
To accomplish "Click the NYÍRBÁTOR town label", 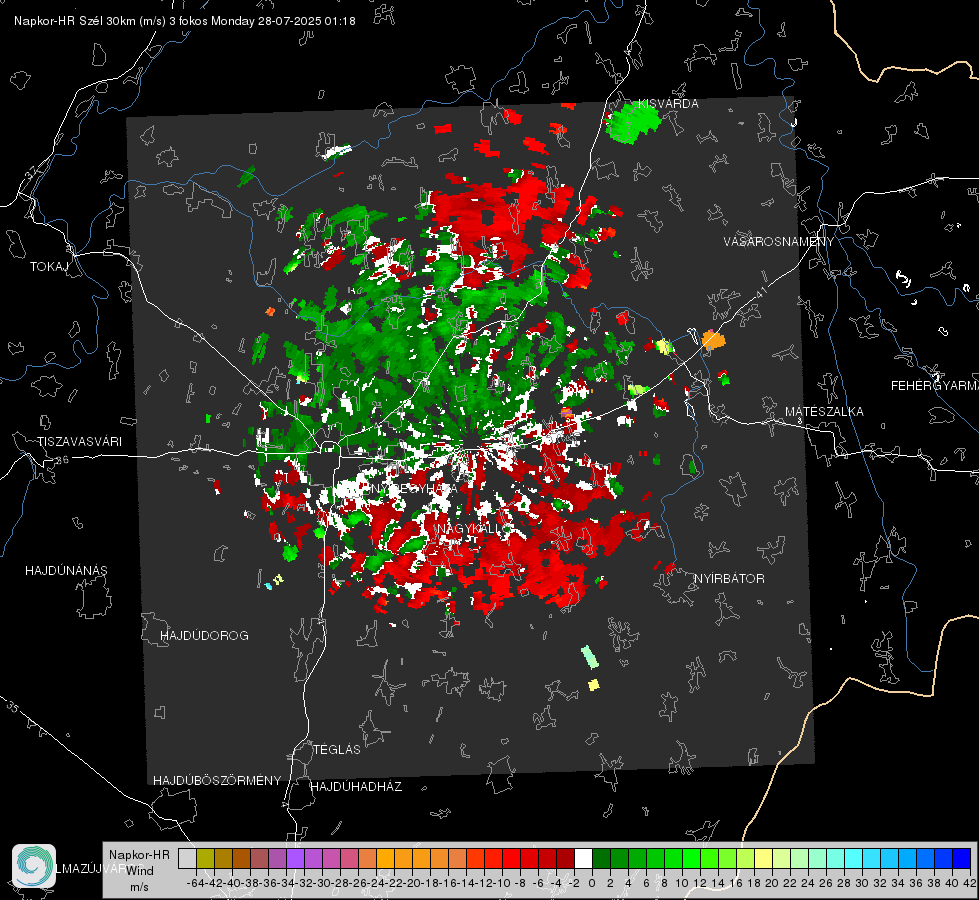I will pyautogui.click(x=729, y=579).
